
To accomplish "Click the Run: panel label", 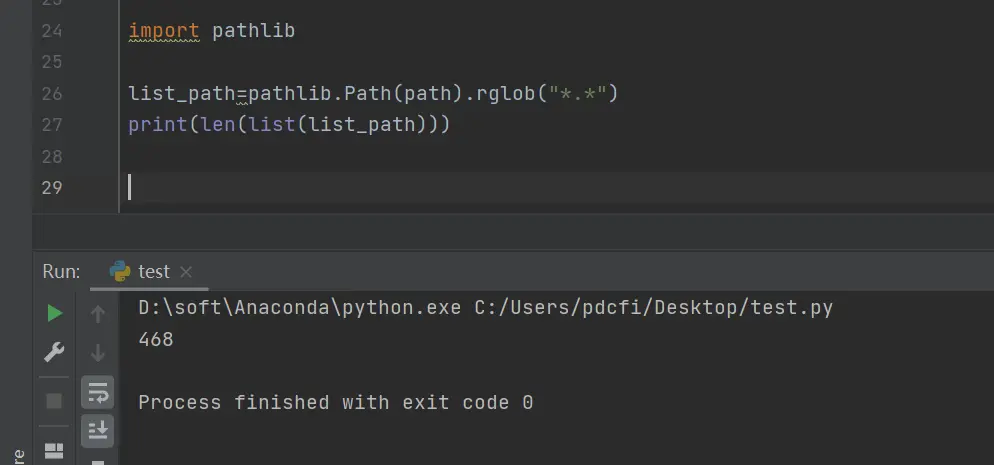I will coord(61,272).
